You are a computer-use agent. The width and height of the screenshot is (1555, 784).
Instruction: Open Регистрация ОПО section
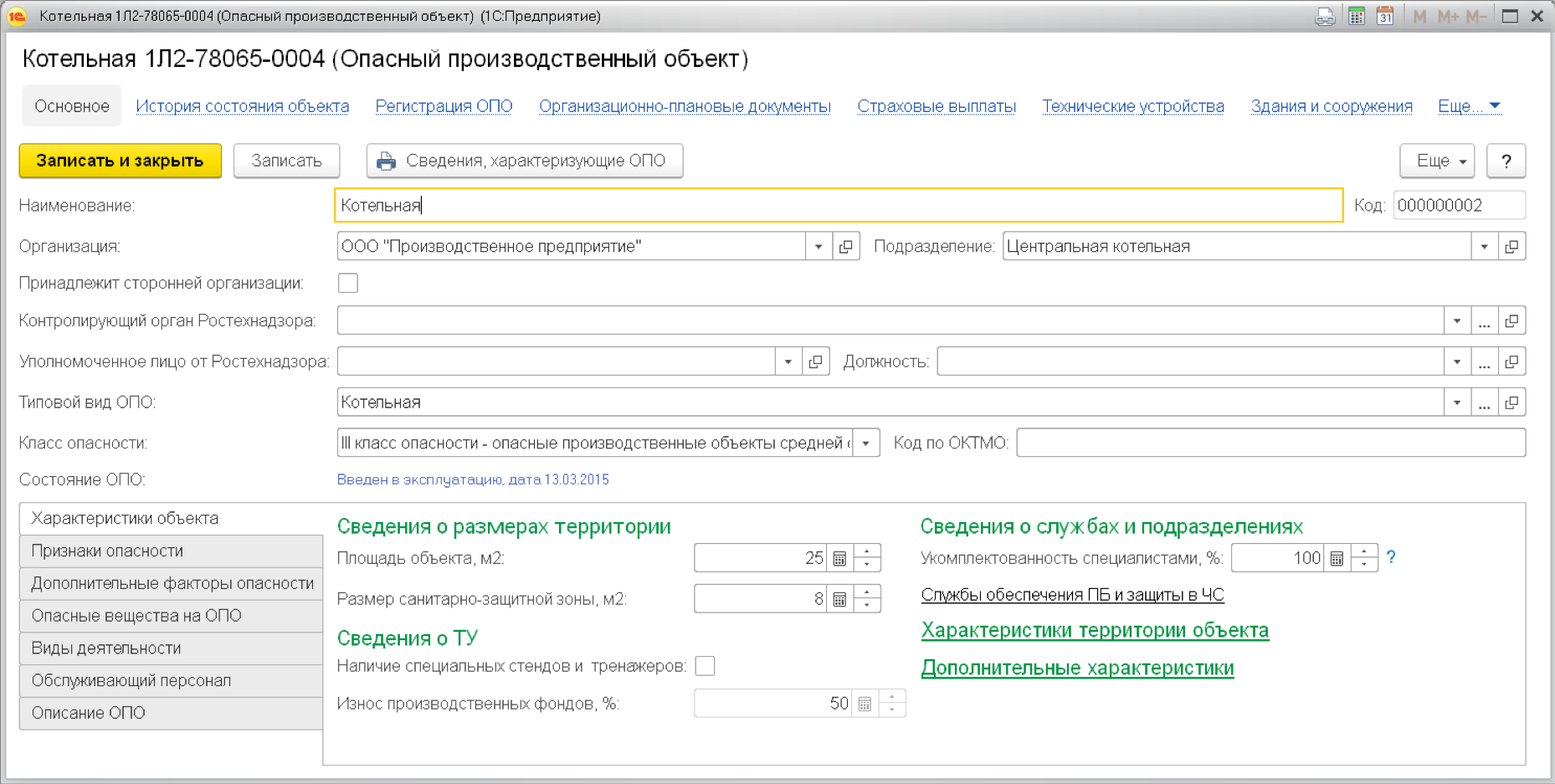tap(444, 106)
